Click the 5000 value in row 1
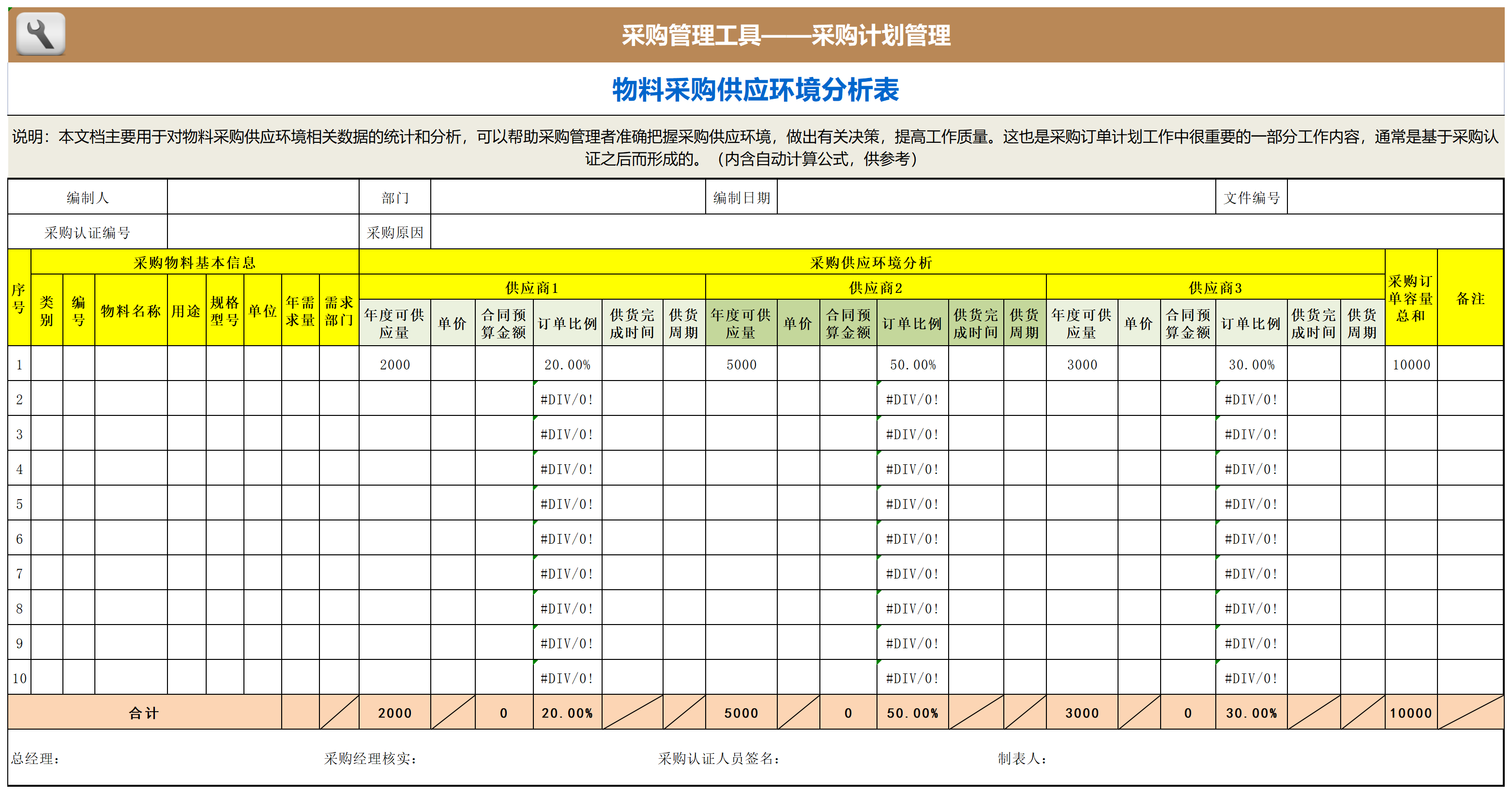This screenshot has height=794, width=1512. click(741, 364)
